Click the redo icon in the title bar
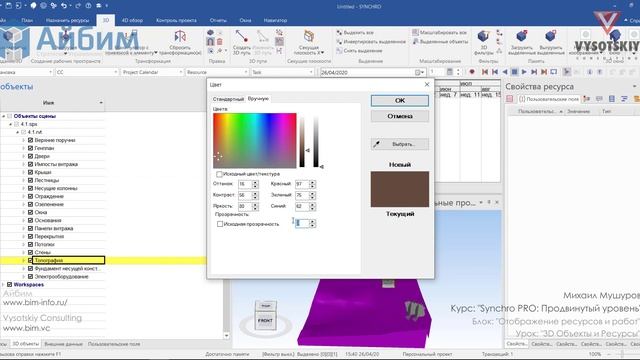 (x=78, y=6)
